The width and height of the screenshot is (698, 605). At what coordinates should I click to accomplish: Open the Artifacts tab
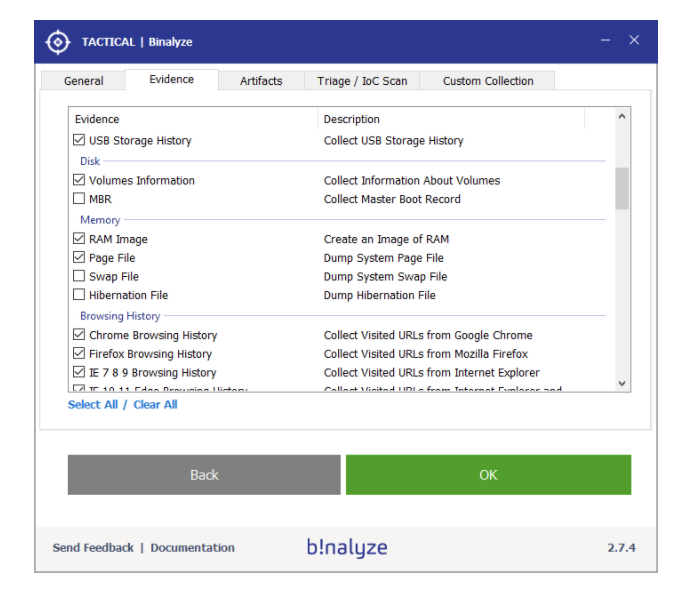[x=261, y=81]
